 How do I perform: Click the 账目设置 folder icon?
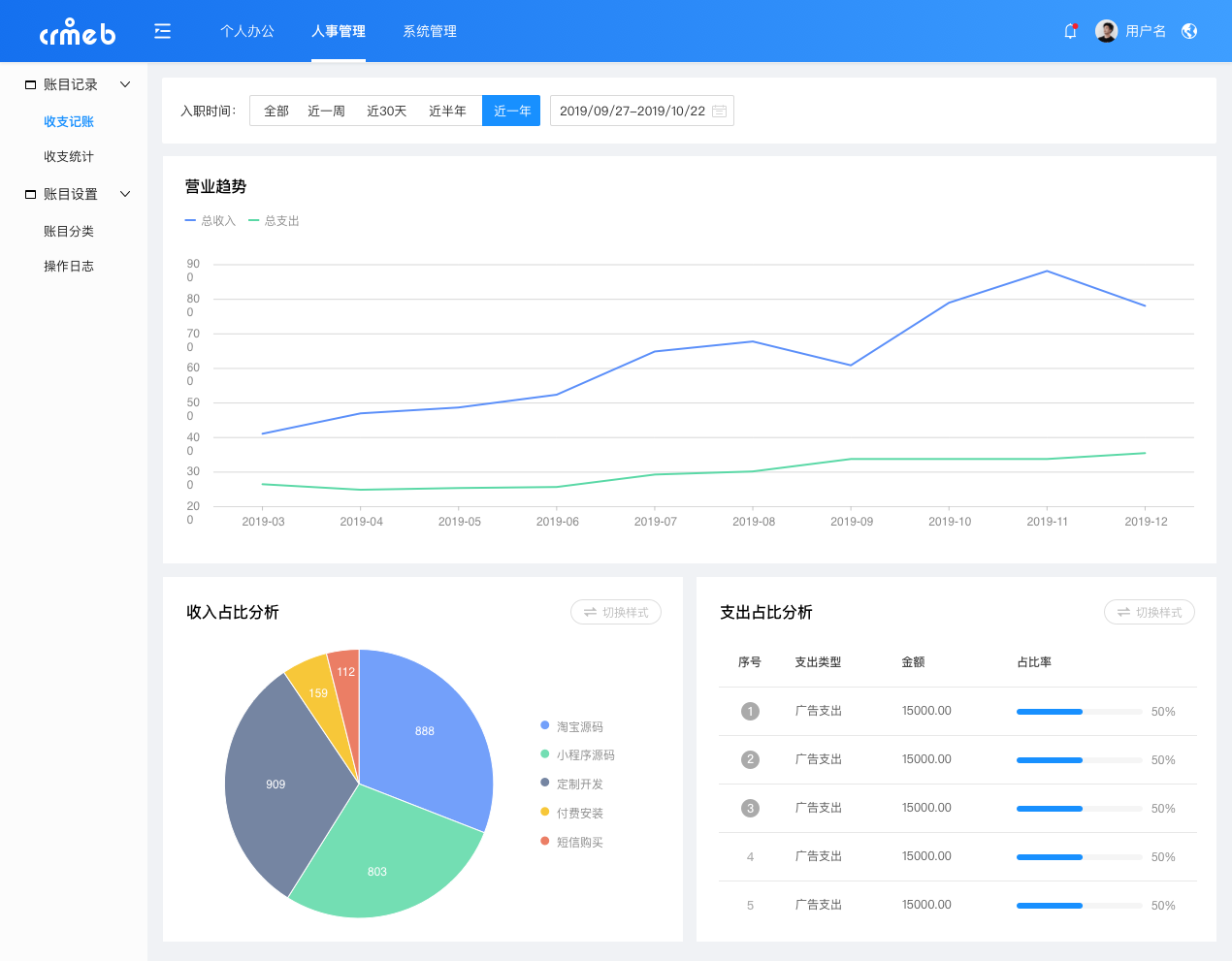pos(30,195)
